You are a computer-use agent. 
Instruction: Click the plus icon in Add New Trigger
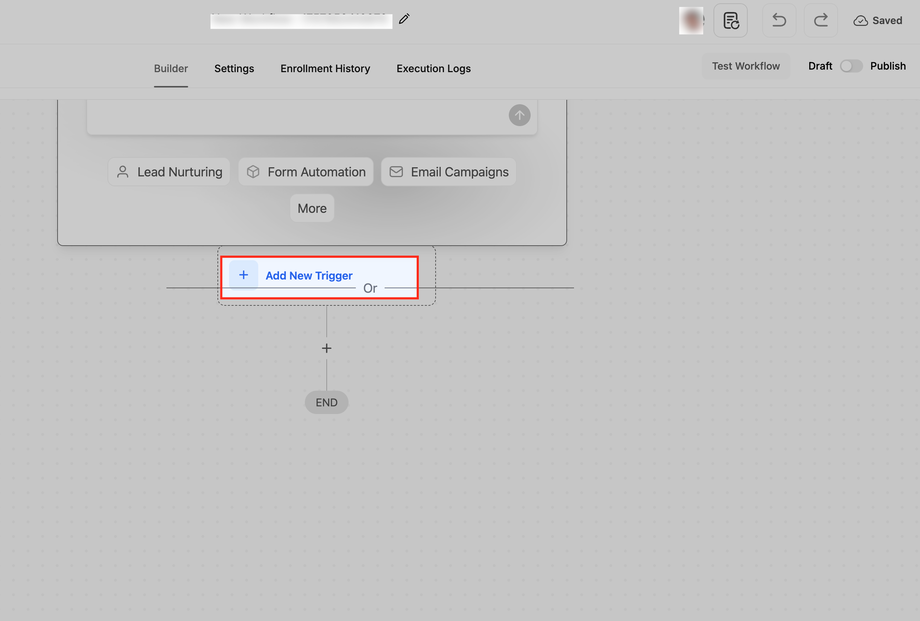[x=243, y=275]
